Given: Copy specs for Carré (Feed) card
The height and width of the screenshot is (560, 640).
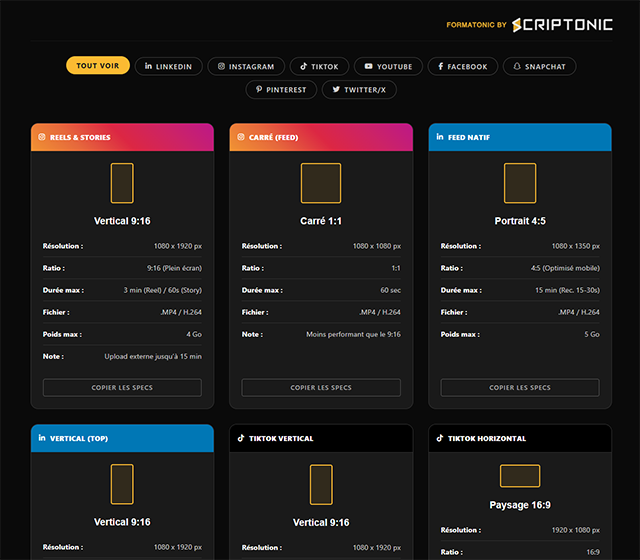Looking at the screenshot, I should (x=321, y=387).
